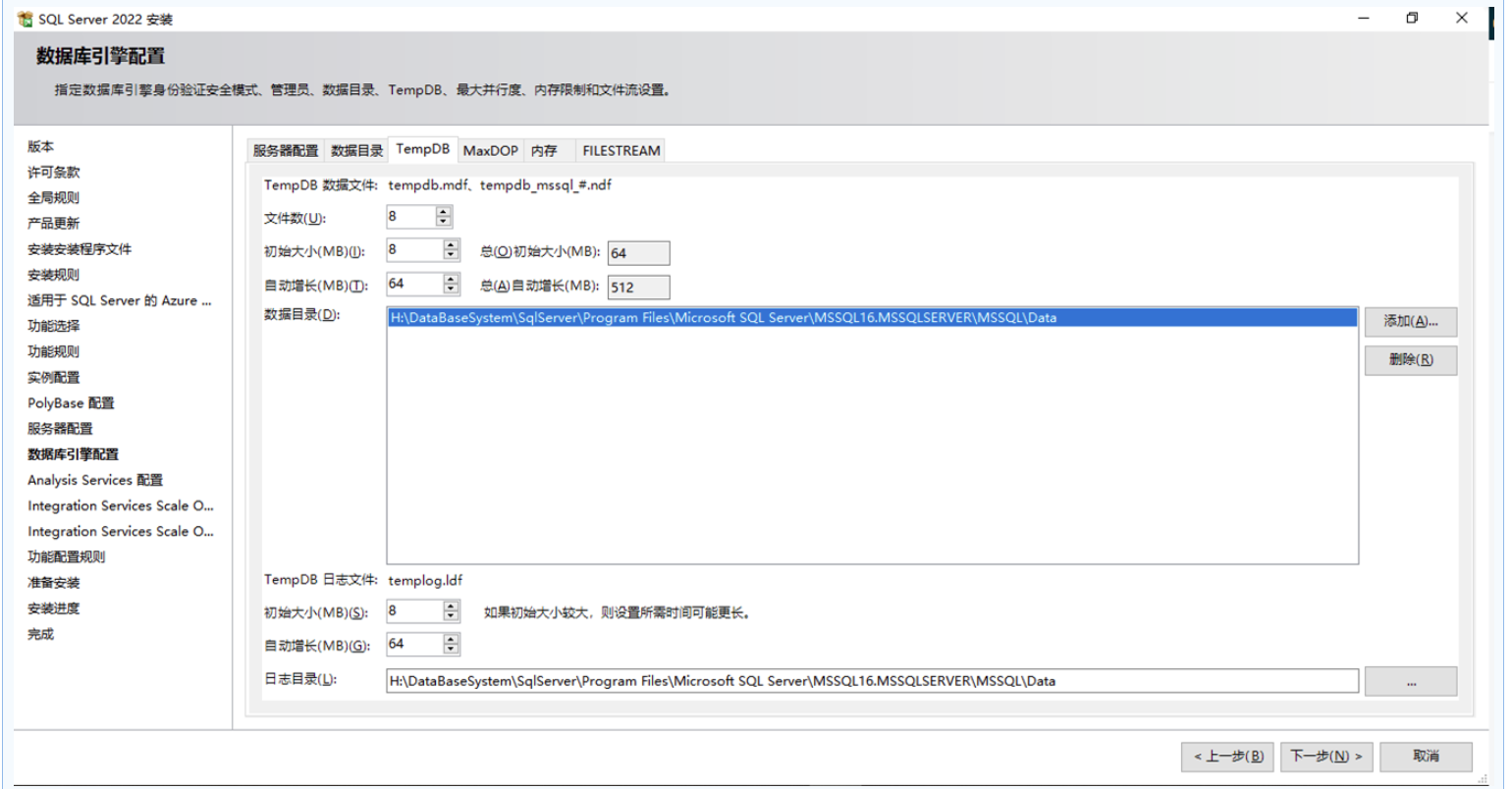This screenshot has width=1512, height=789.
Task: Click the SQL Server setup title bar icon
Action: pyautogui.click(x=25, y=19)
